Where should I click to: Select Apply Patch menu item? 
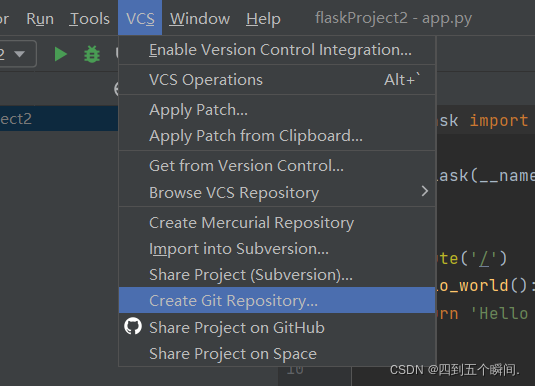(277, 110)
